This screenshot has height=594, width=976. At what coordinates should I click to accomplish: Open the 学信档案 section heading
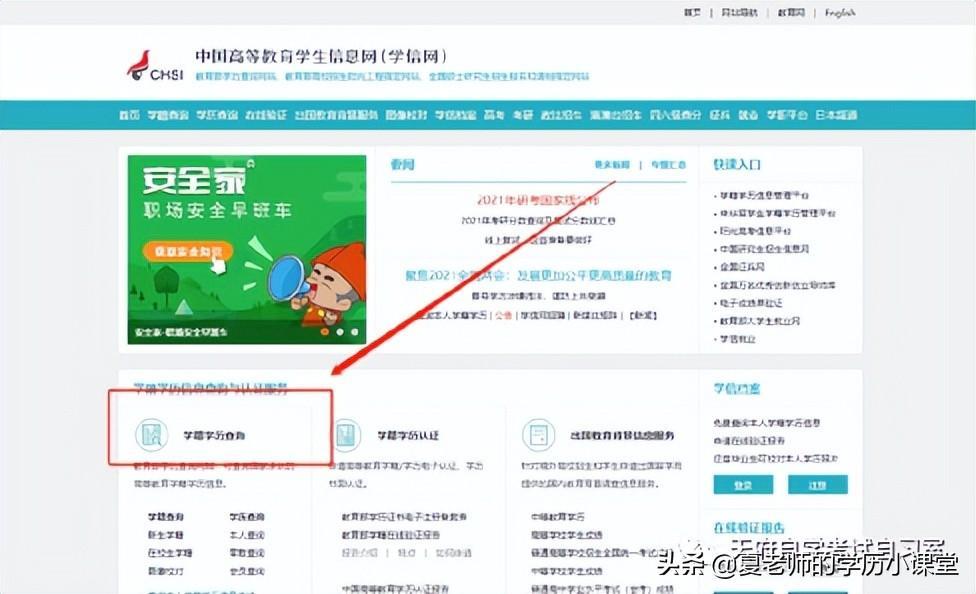click(x=737, y=389)
